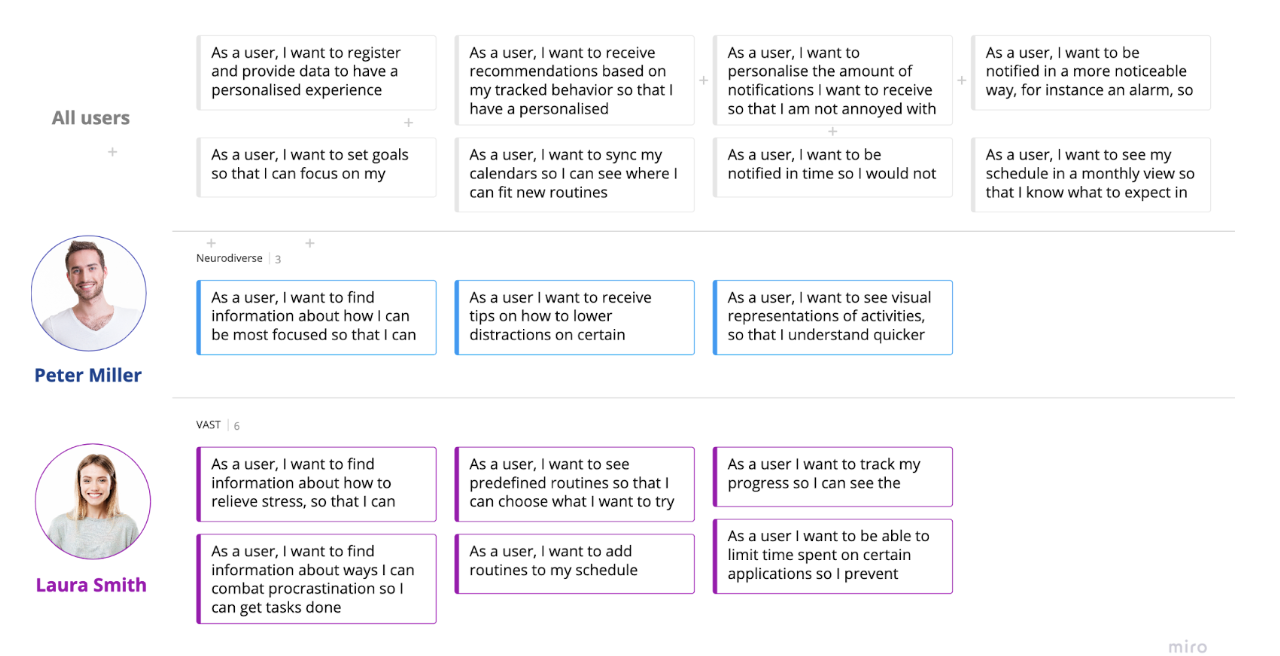Image resolution: width=1280 pixels, height=656 pixels.
Task: Select the track my progress card
Action: (x=832, y=474)
